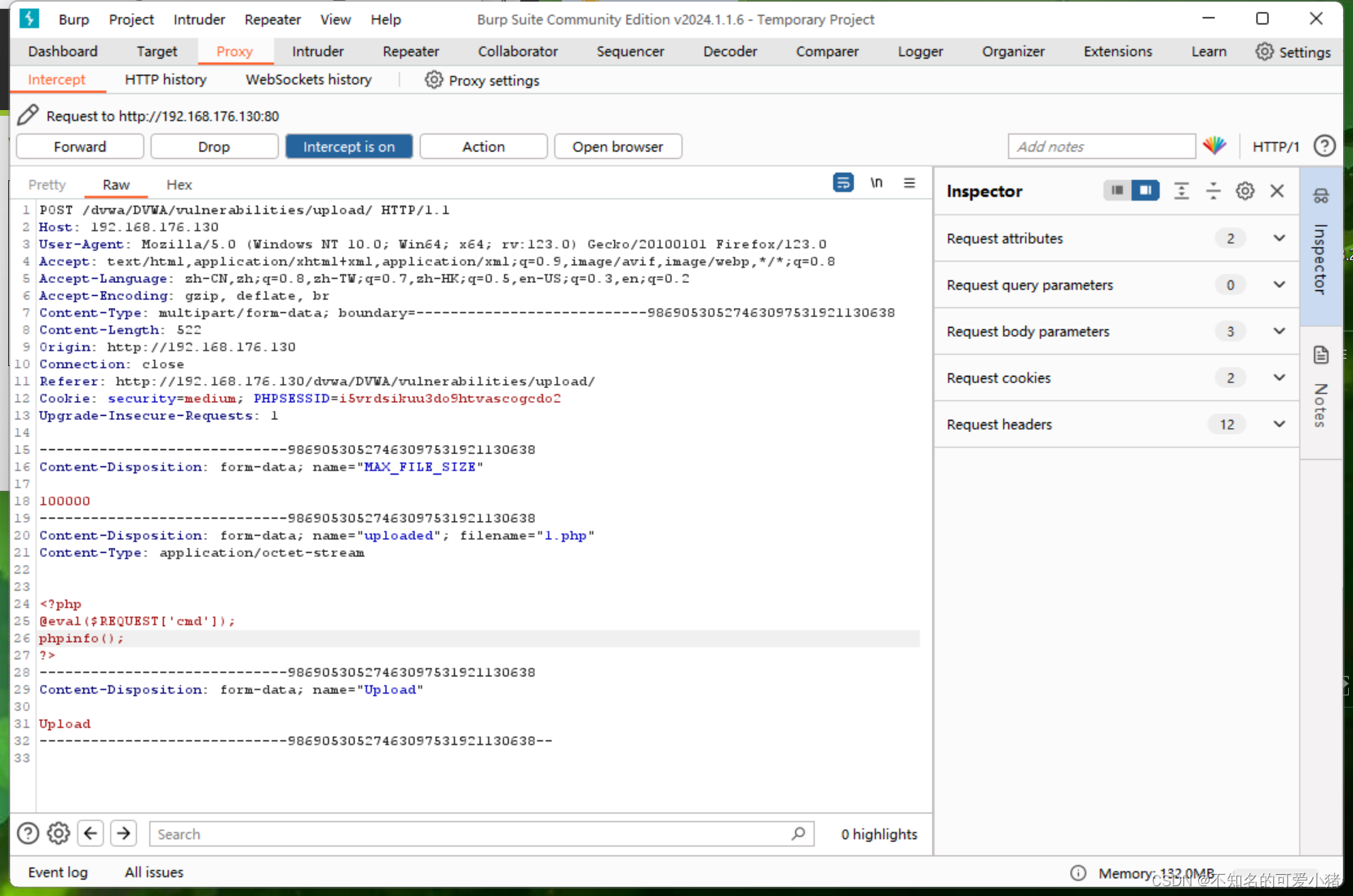Image resolution: width=1353 pixels, height=896 pixels.
Task: Switch Inspector to stacked layout view
Action: pos(1117,190)
